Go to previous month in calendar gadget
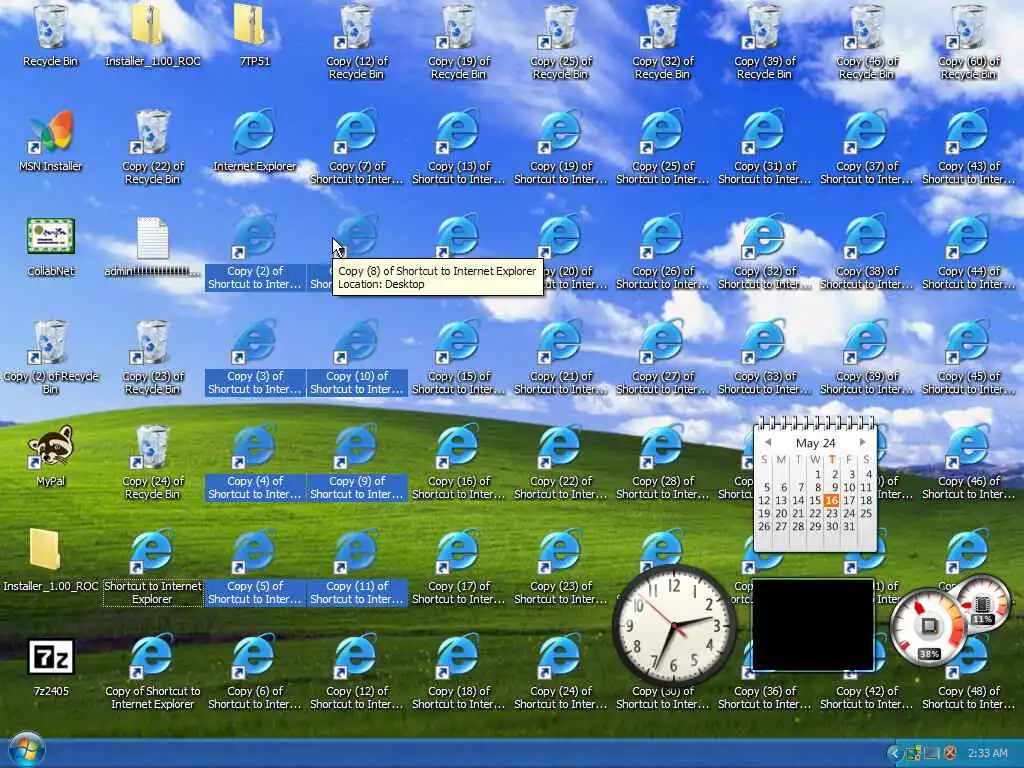 [x=768, y=442]
